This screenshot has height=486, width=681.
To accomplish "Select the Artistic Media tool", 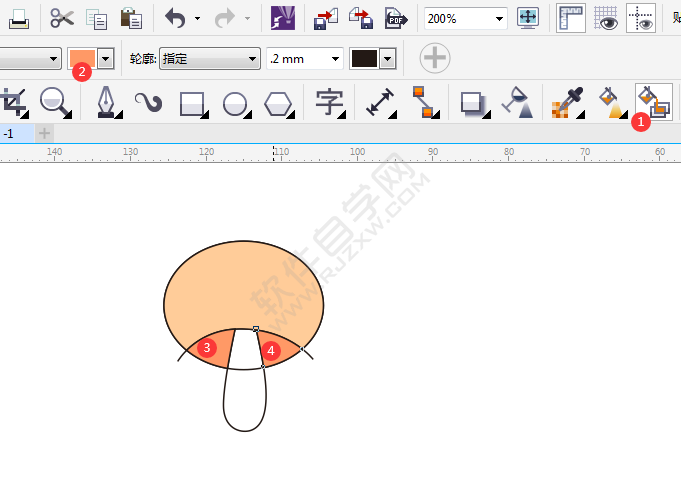I will click(148, 102).
